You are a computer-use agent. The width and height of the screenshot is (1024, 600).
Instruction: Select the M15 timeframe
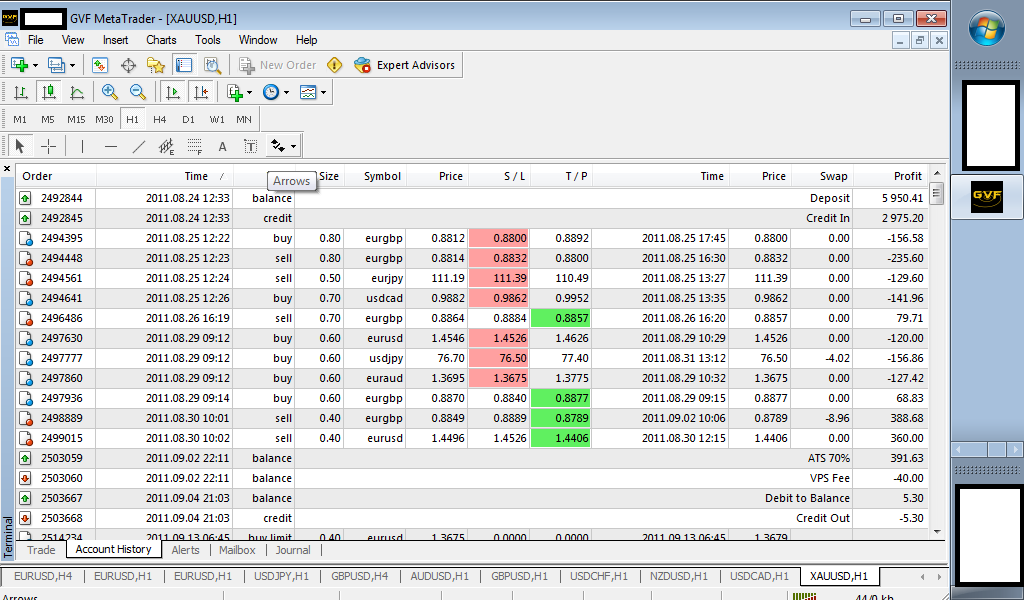[x=76, y=119]
